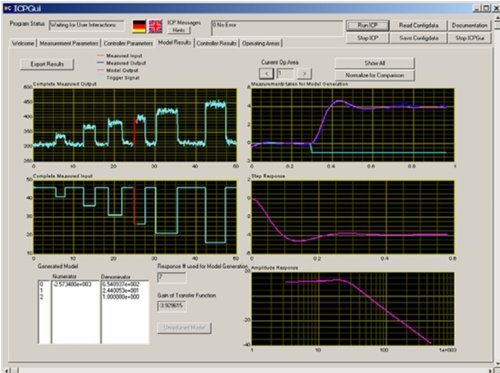Click the Current Op Area number field
The height and width of the screenshot is (373, 500).
click(285, 74)
